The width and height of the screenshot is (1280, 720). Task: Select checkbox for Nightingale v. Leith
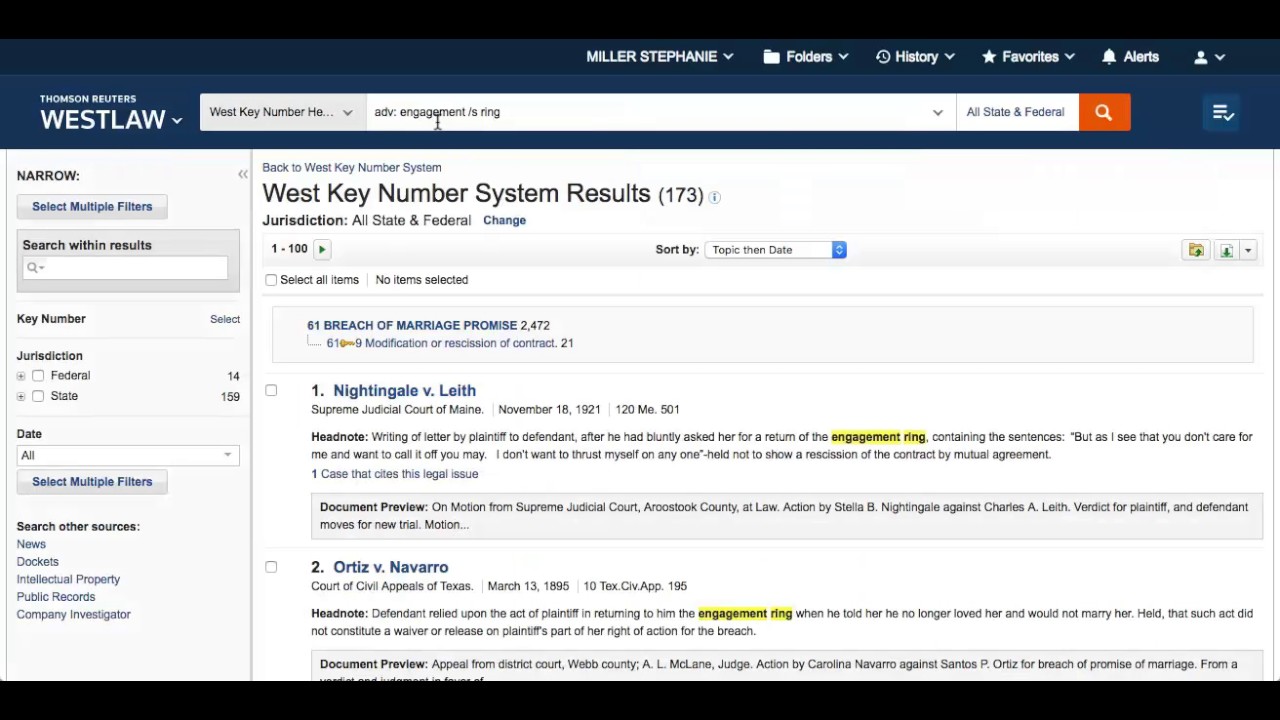271,390
